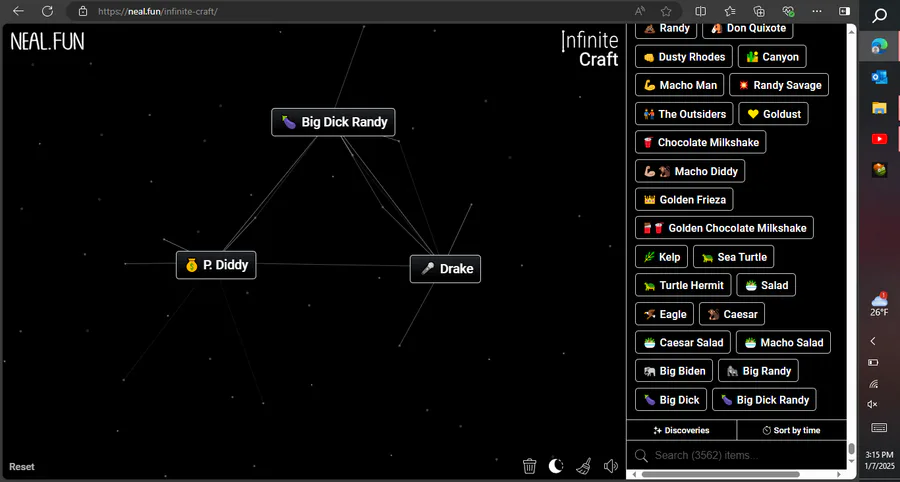Click the NEAL.FUN logo
This screenshot has width=900, height=482.
point(47,41)
